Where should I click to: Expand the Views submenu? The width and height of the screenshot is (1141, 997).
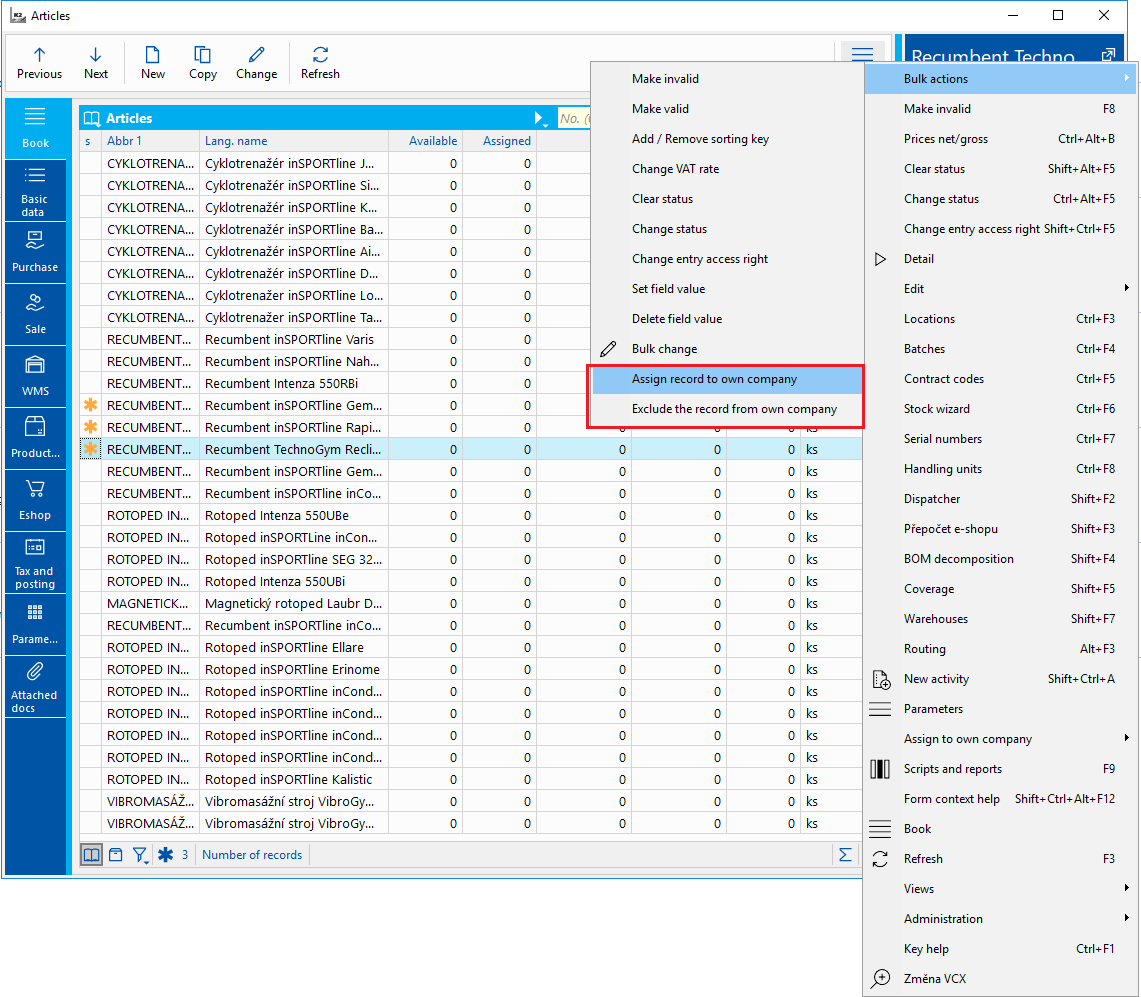coord(999,889)
